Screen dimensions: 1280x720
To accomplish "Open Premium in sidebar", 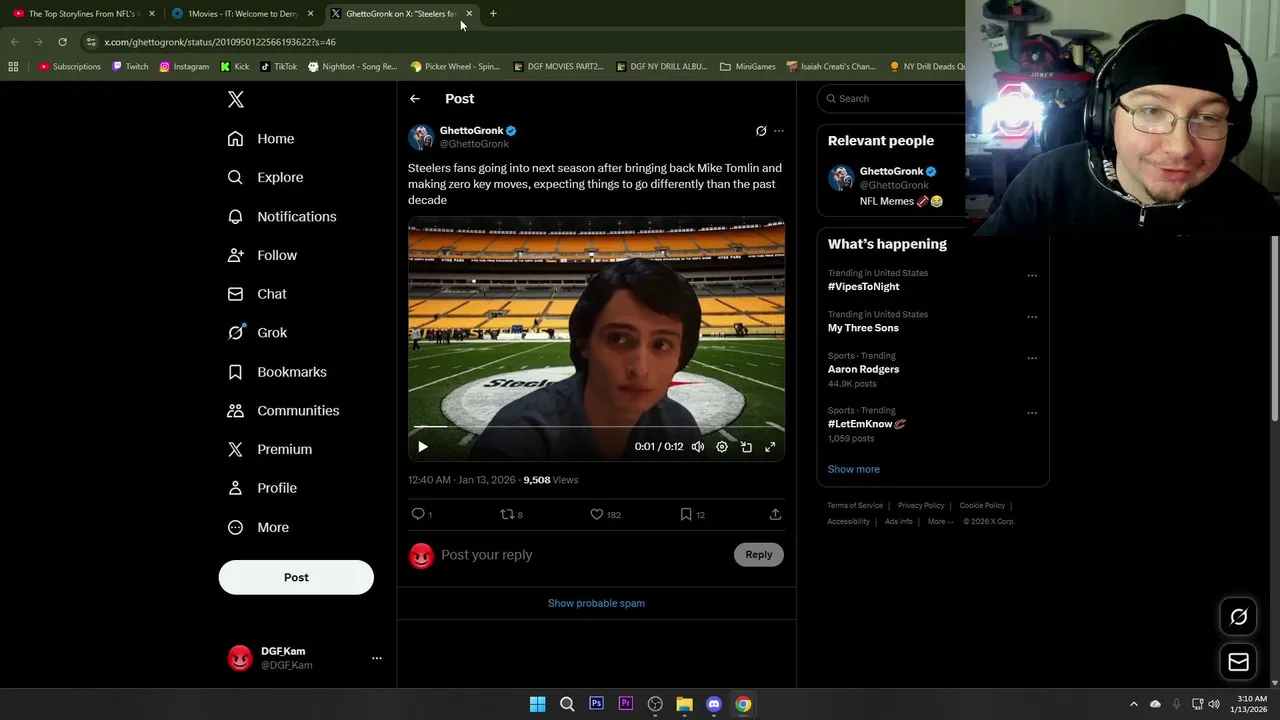I will pyautogui.click(x=269, y=450).
